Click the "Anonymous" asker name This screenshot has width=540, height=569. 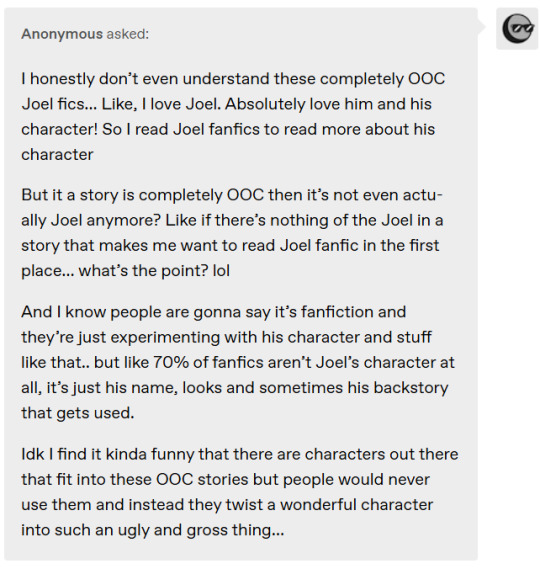pyautogui.click(x=62, y=34)
